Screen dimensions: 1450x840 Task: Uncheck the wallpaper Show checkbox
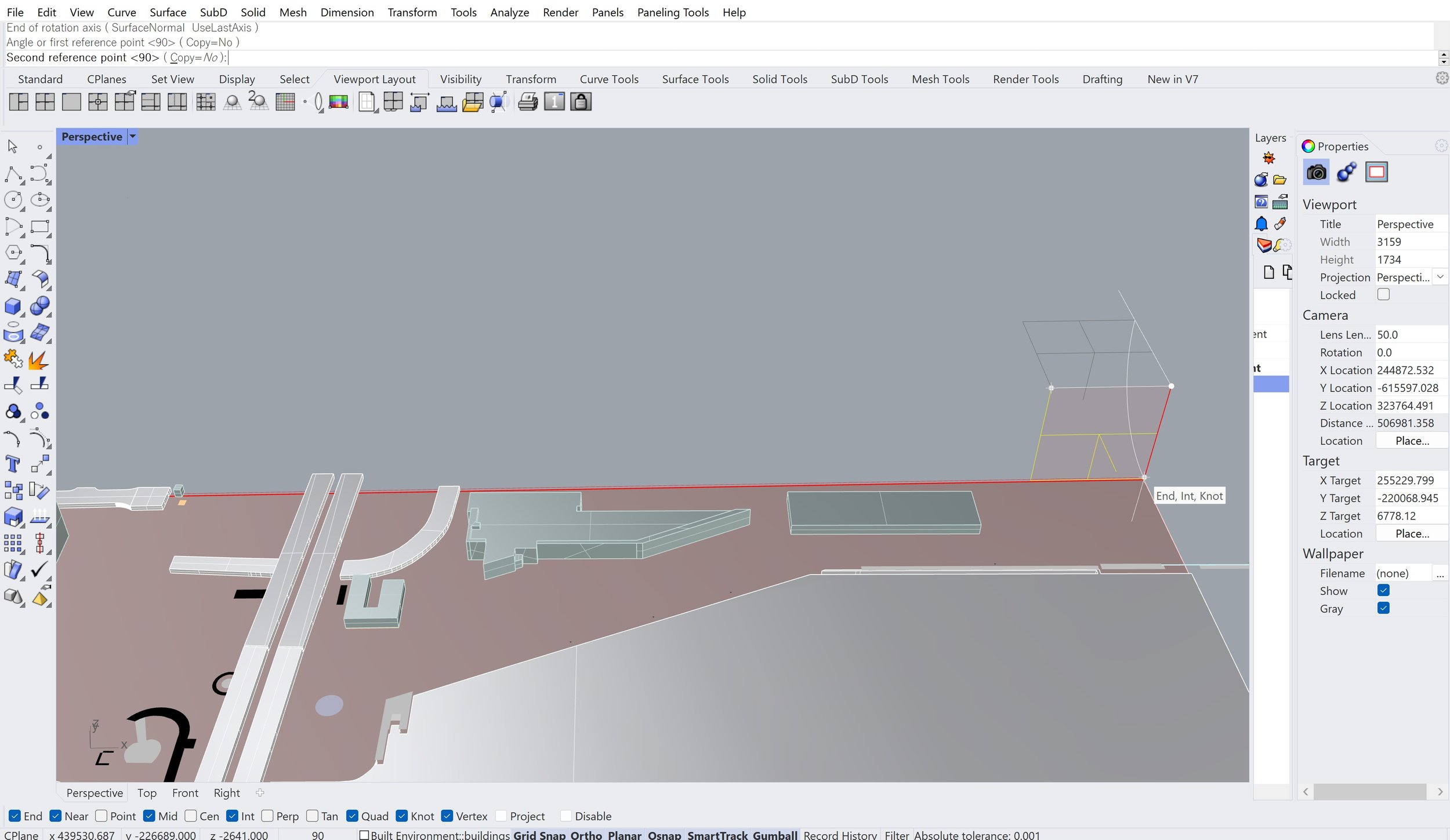[1383, 590]
